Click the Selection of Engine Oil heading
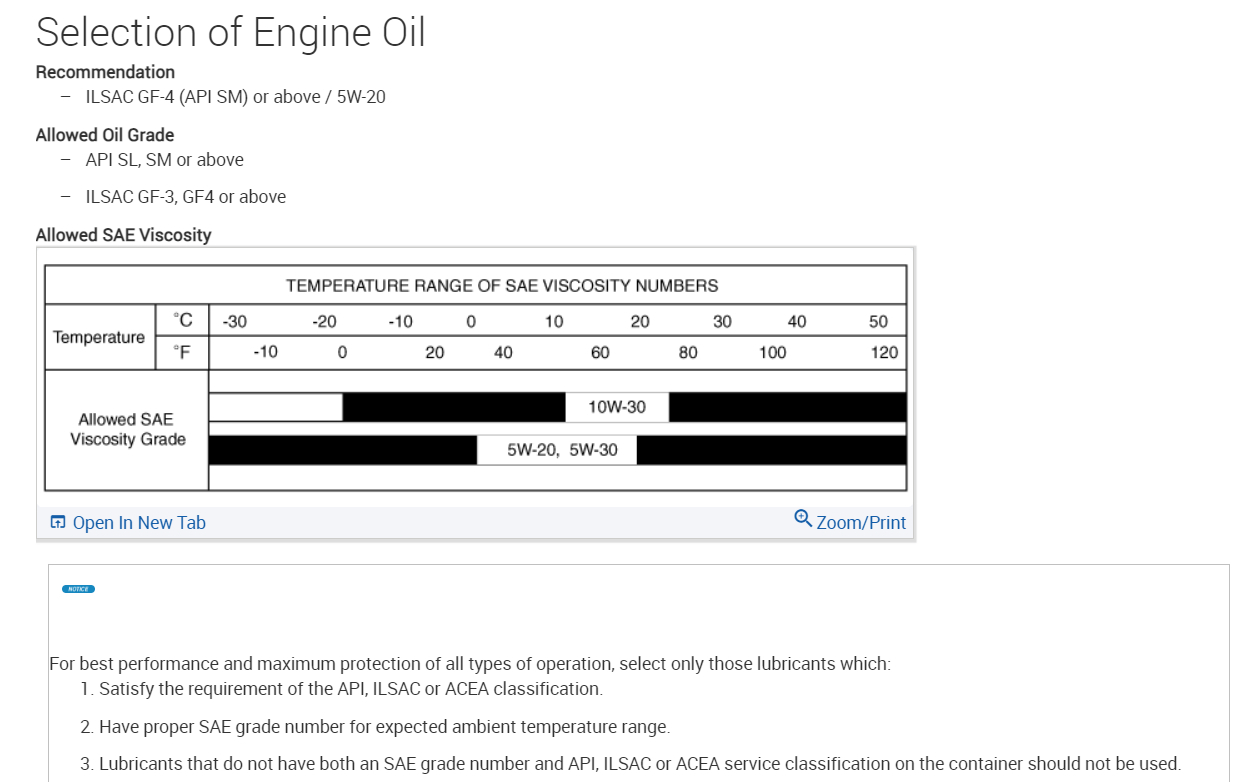This screenshot has height=782, width=1240. (x=231, y=32)
